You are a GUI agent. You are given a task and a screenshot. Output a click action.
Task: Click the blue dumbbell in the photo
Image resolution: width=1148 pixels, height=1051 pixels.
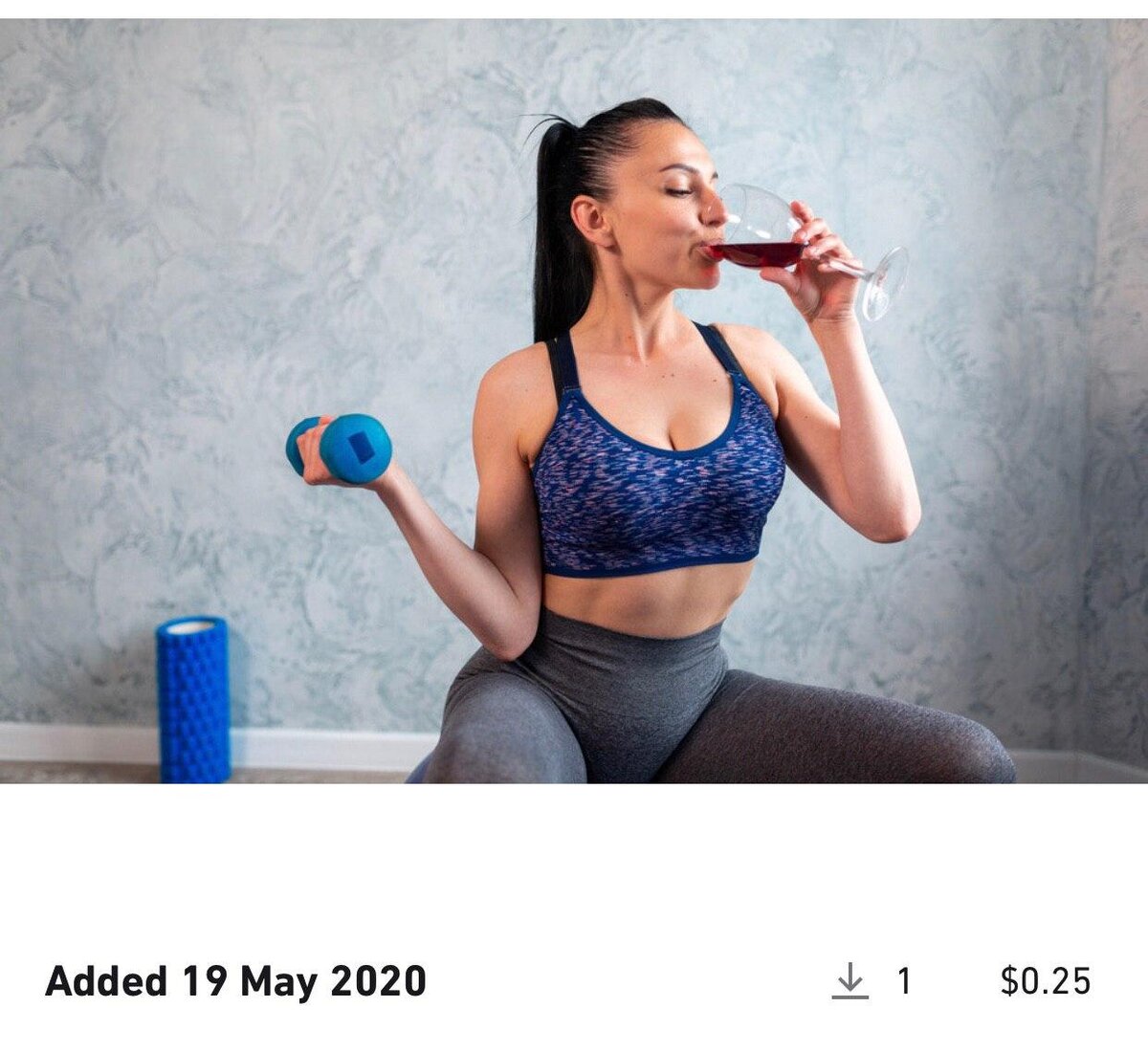tap(340, 448)
